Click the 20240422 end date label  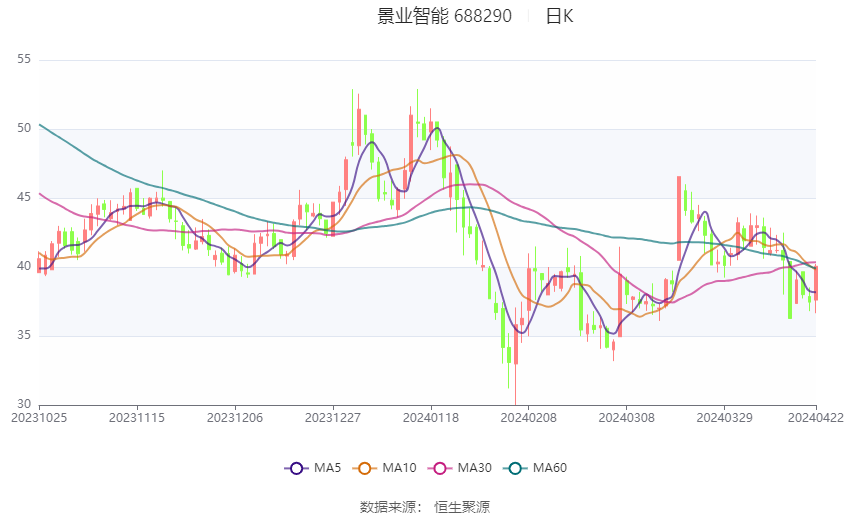coord(815,417)
